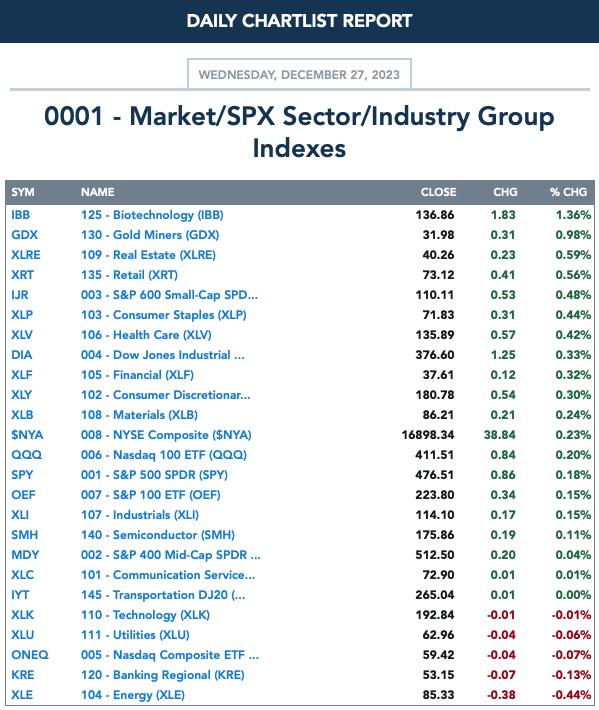The height and width of the screenshot is (710, 599).
Task: Open the IBB symbol link
Action: click(x=20, y=215)
